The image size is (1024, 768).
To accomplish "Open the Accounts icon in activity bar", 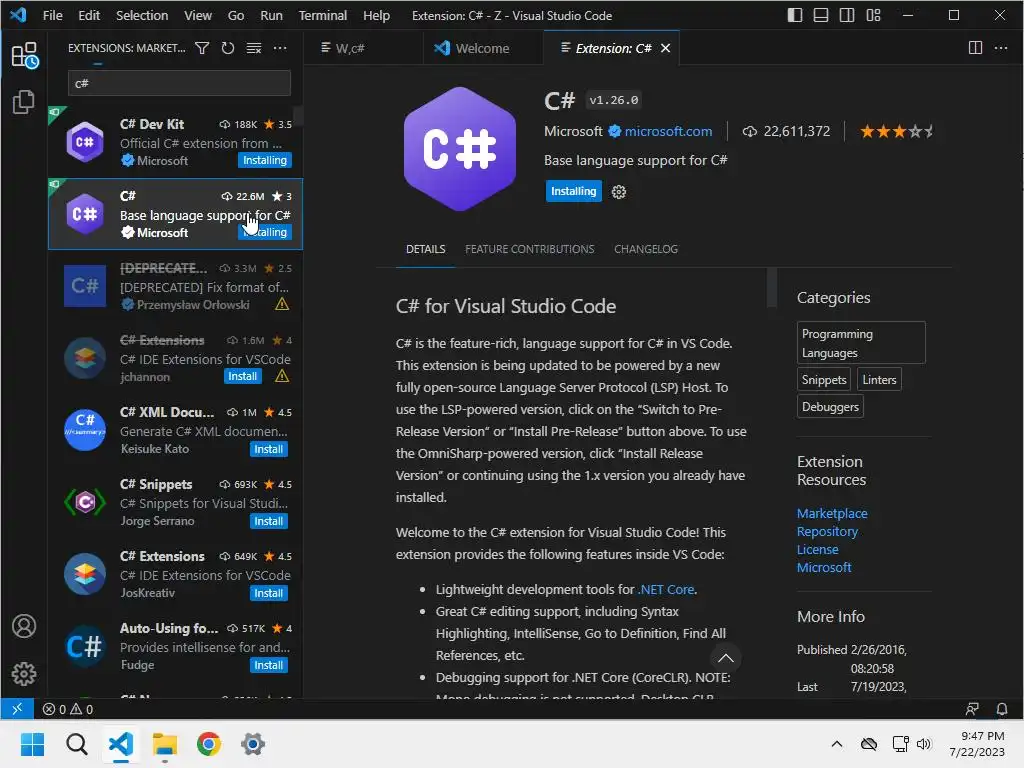I will [x=24, y=626].
